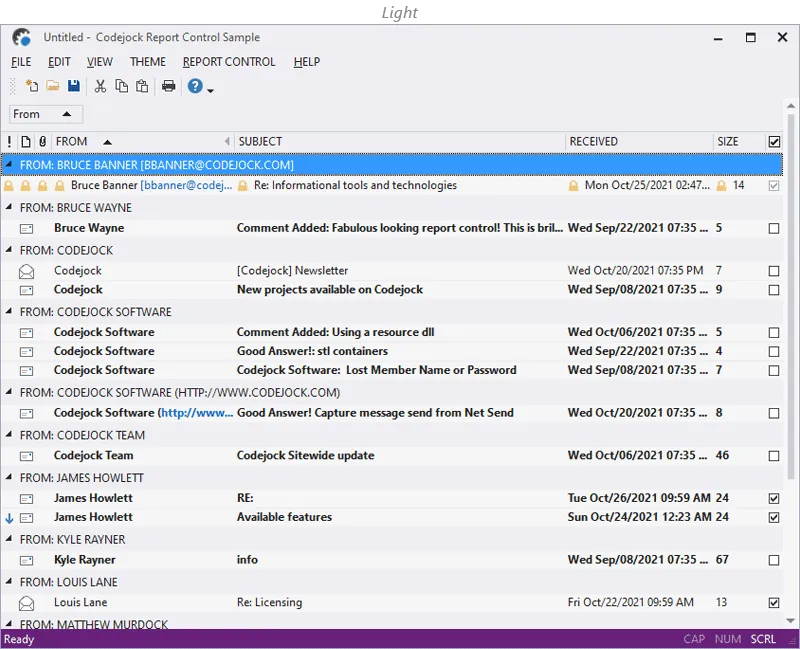Click envelope icon for Lost Member Name message
Screen dimensions: 800x649
[27, 371]
